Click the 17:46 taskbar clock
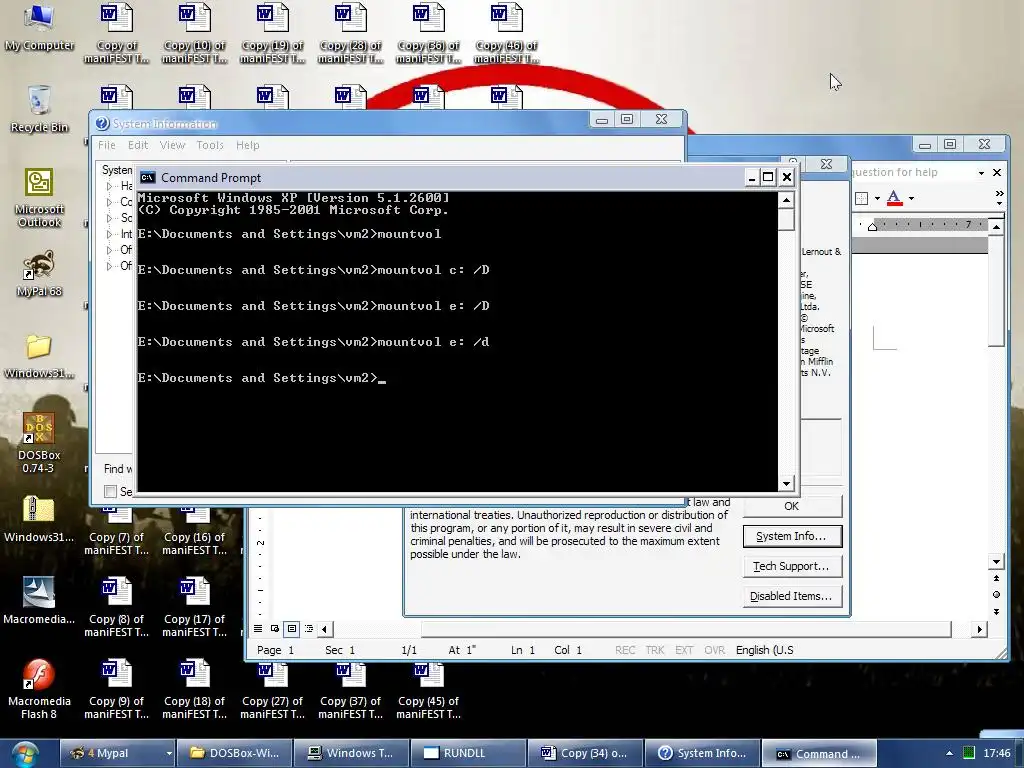The image size is (1024, 768). point(997,754)
